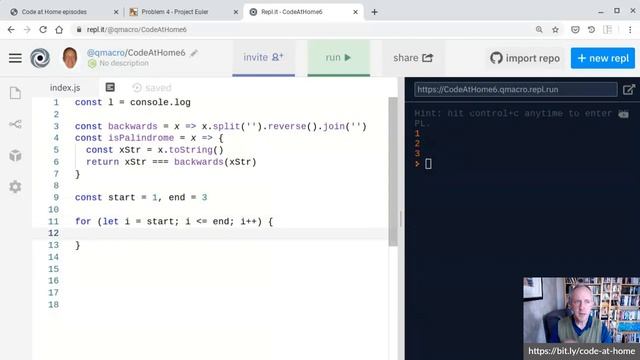Click the saved history indicator
Image resolution: width=640 pixels, height=360 pixels.
[x=152, y=88]
